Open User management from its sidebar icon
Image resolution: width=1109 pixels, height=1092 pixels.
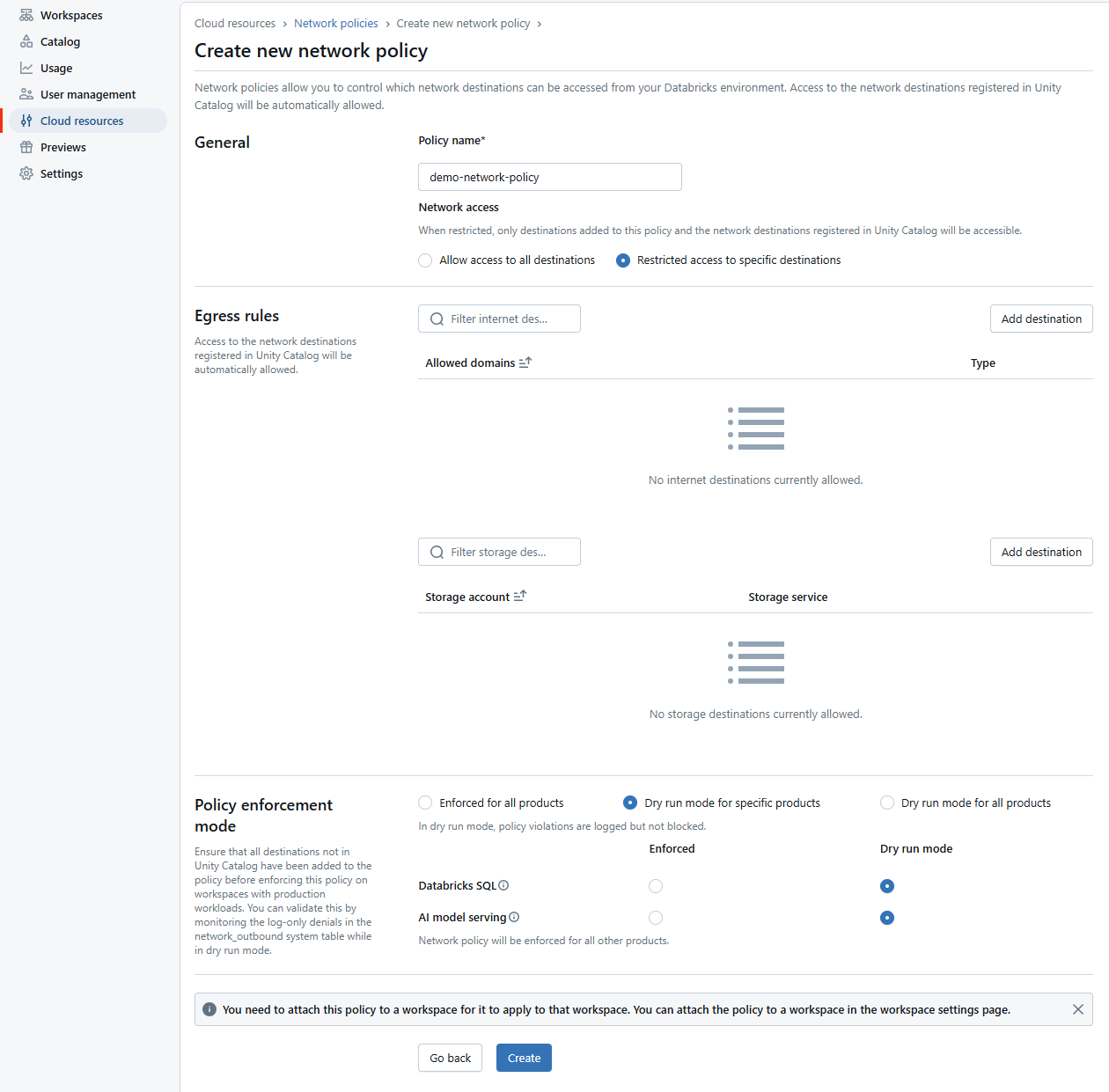(x=26, y=94)
